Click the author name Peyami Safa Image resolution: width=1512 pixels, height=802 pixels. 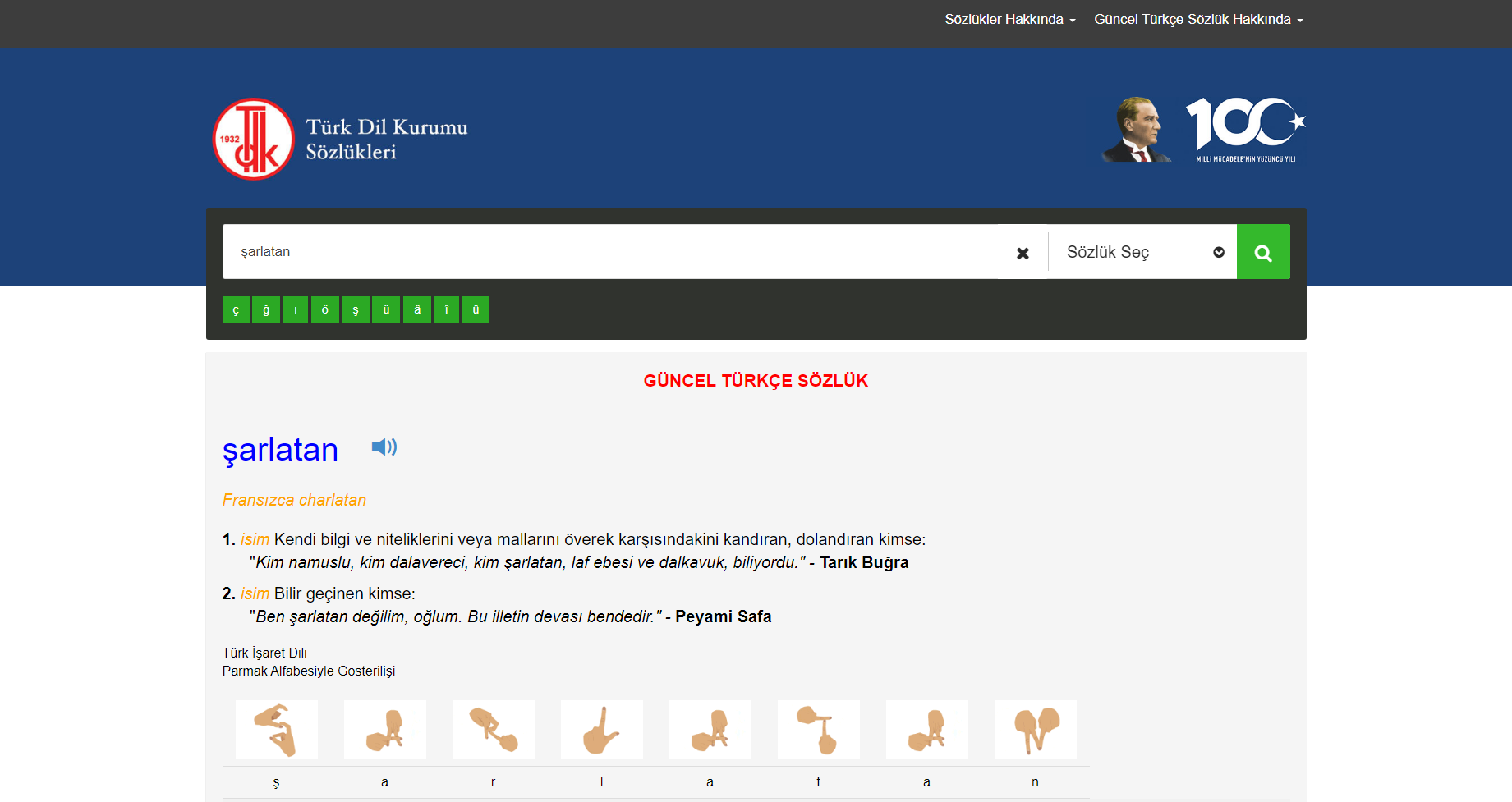pyautogui.click(x=724, y=616)
